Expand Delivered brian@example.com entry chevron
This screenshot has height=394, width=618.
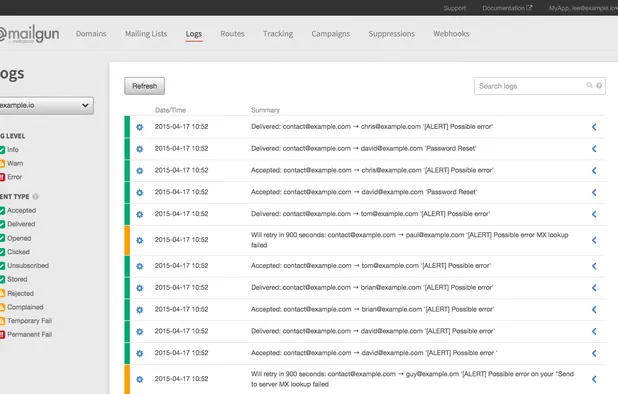594,288
